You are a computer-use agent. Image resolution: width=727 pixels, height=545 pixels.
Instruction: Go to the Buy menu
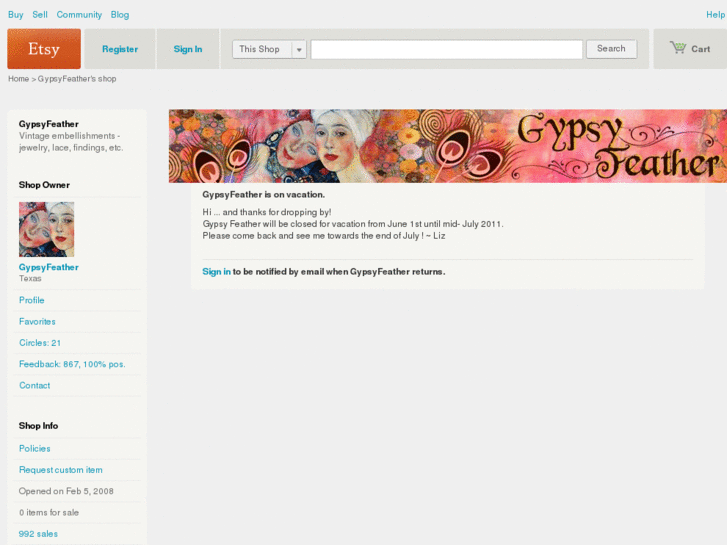pyautogui.click(x=16, y=15)
